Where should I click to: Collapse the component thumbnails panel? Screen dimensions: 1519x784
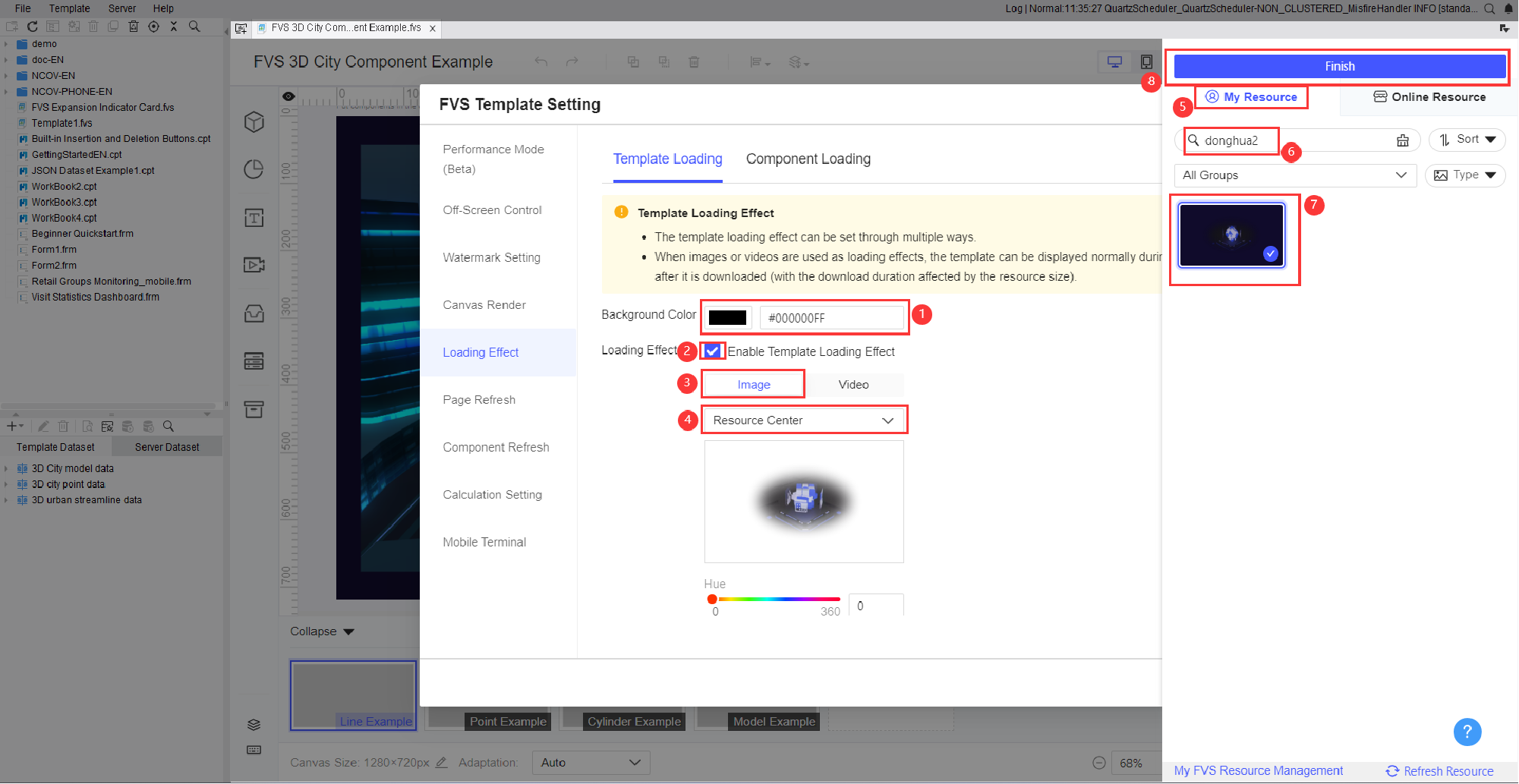321,631
